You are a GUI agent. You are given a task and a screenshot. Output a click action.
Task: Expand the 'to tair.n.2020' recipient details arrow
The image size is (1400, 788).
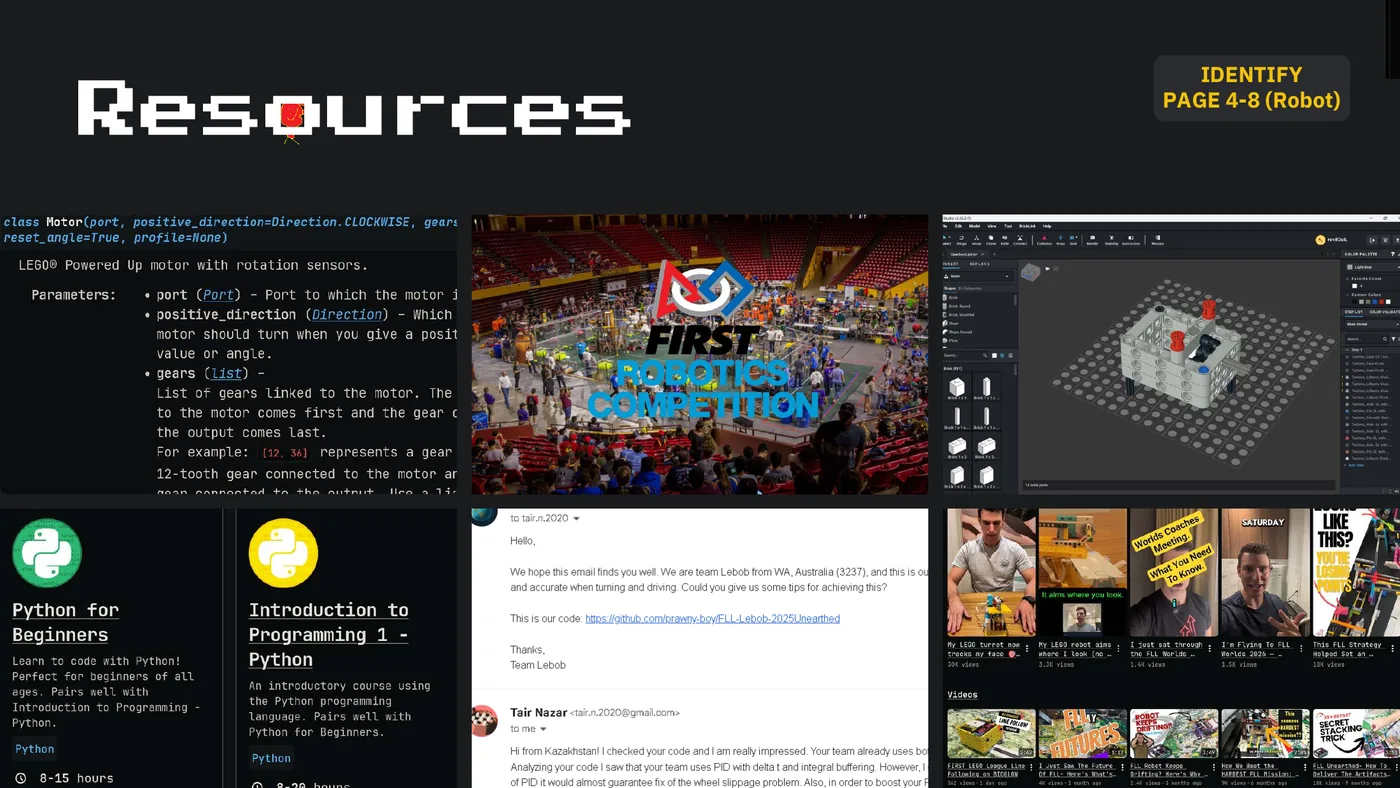[x=576, y=519]
